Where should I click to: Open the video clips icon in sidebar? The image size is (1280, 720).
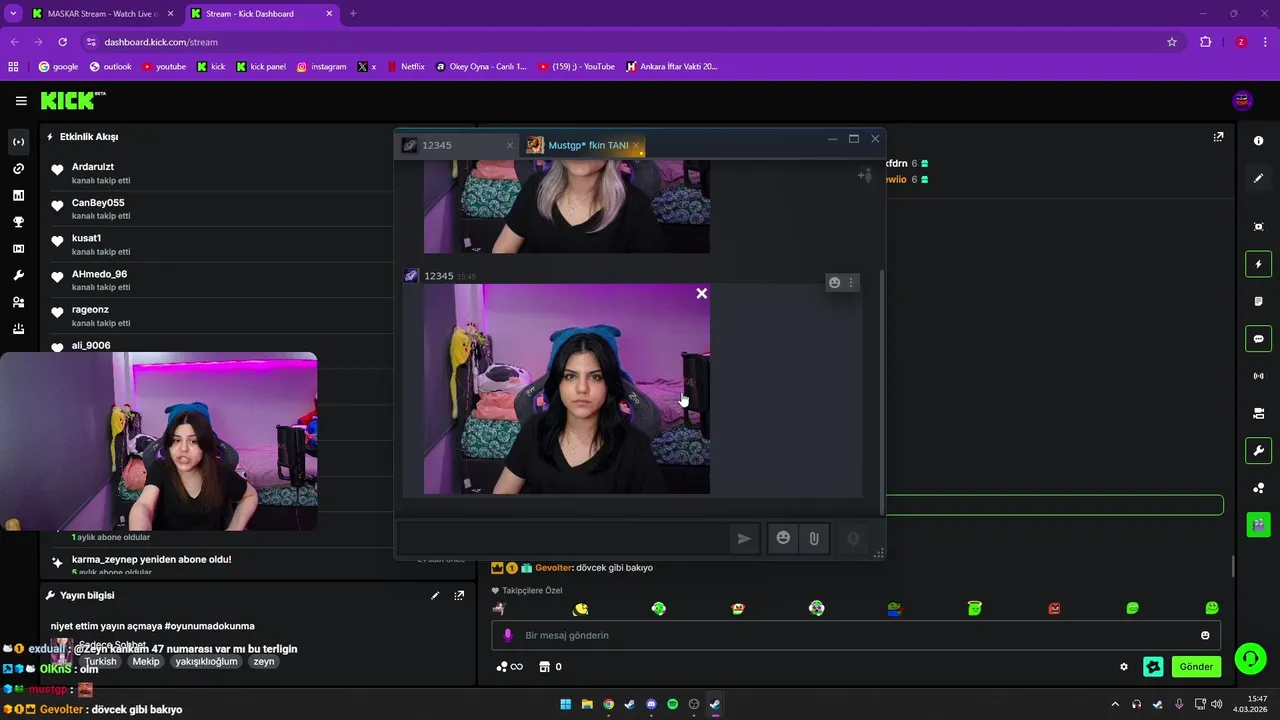[18, 249]
